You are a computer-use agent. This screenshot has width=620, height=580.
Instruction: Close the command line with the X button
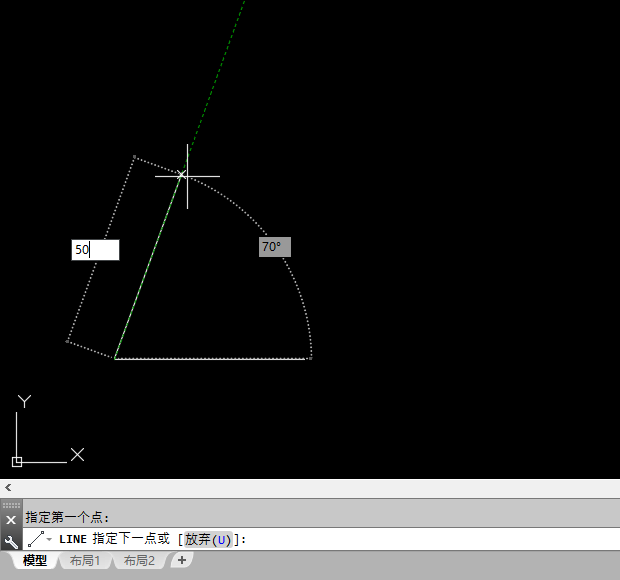pyautogui.click(x=11, y=520)
